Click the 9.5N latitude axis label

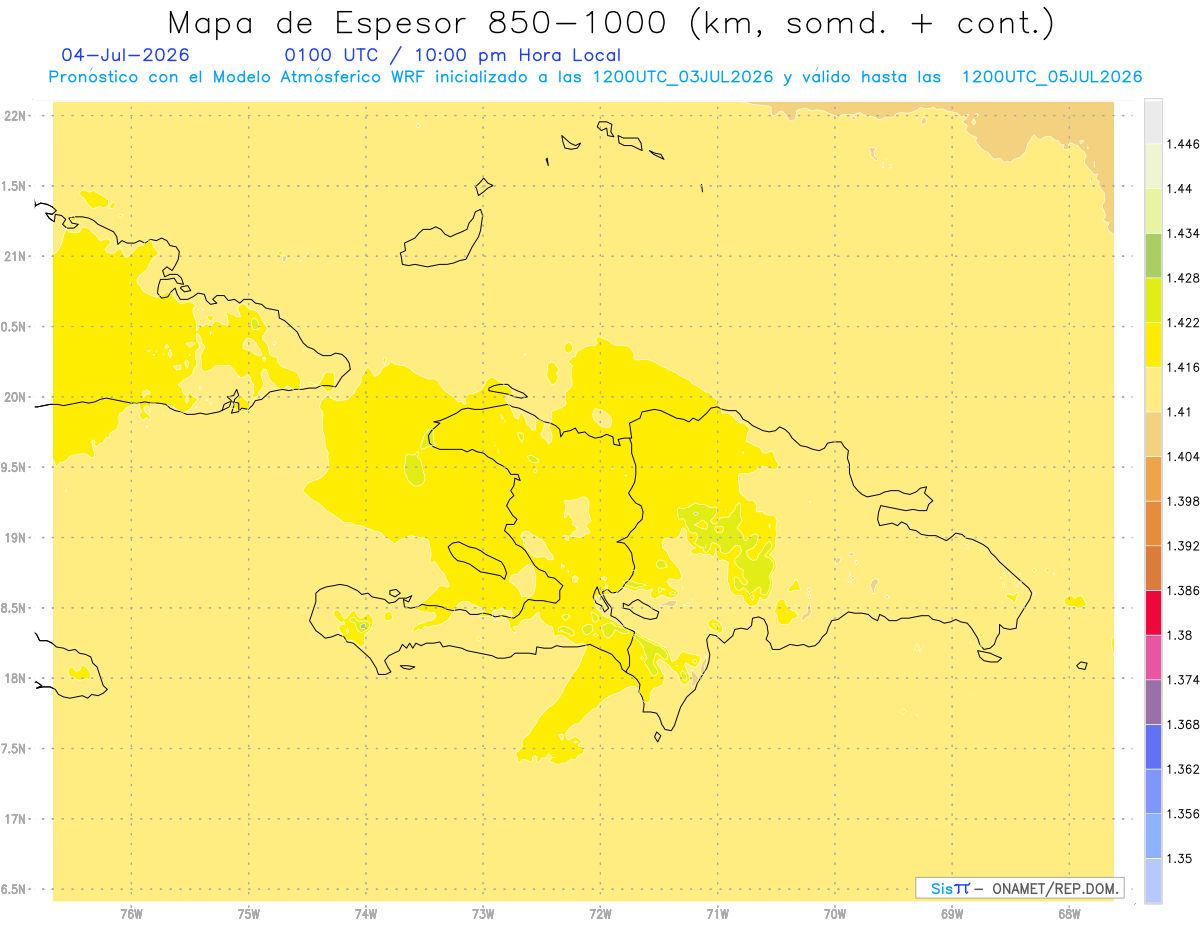[x=15, y=467]
